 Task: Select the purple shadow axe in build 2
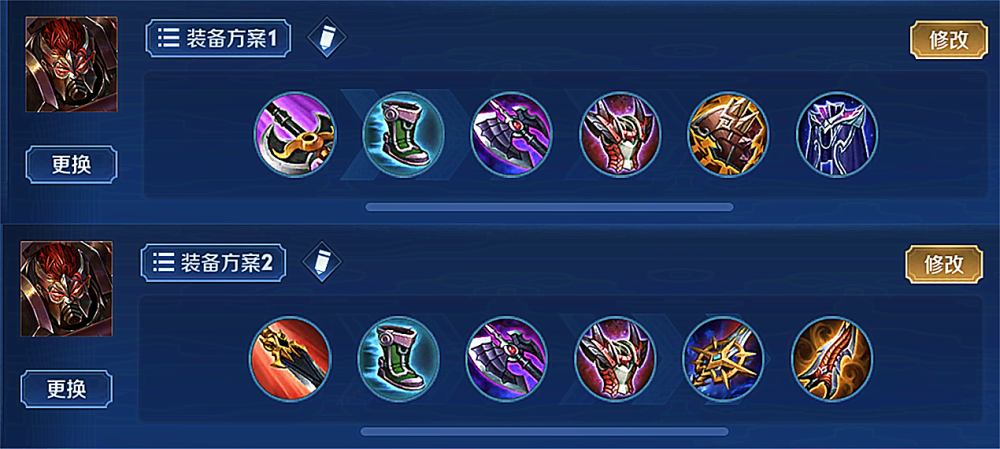point(507,359)
